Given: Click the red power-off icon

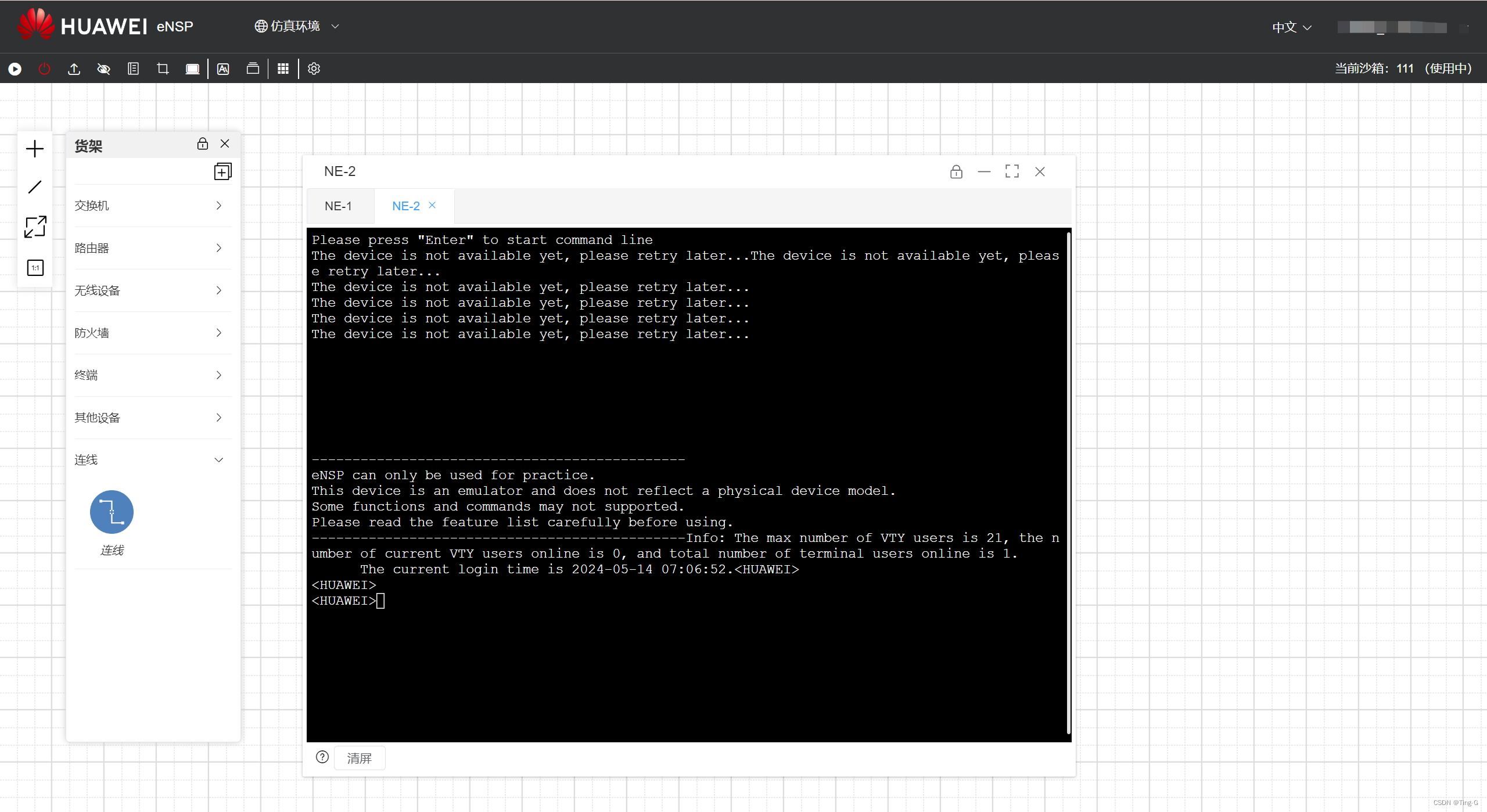Looking at the screenshot, I should [x=45, y=69].
